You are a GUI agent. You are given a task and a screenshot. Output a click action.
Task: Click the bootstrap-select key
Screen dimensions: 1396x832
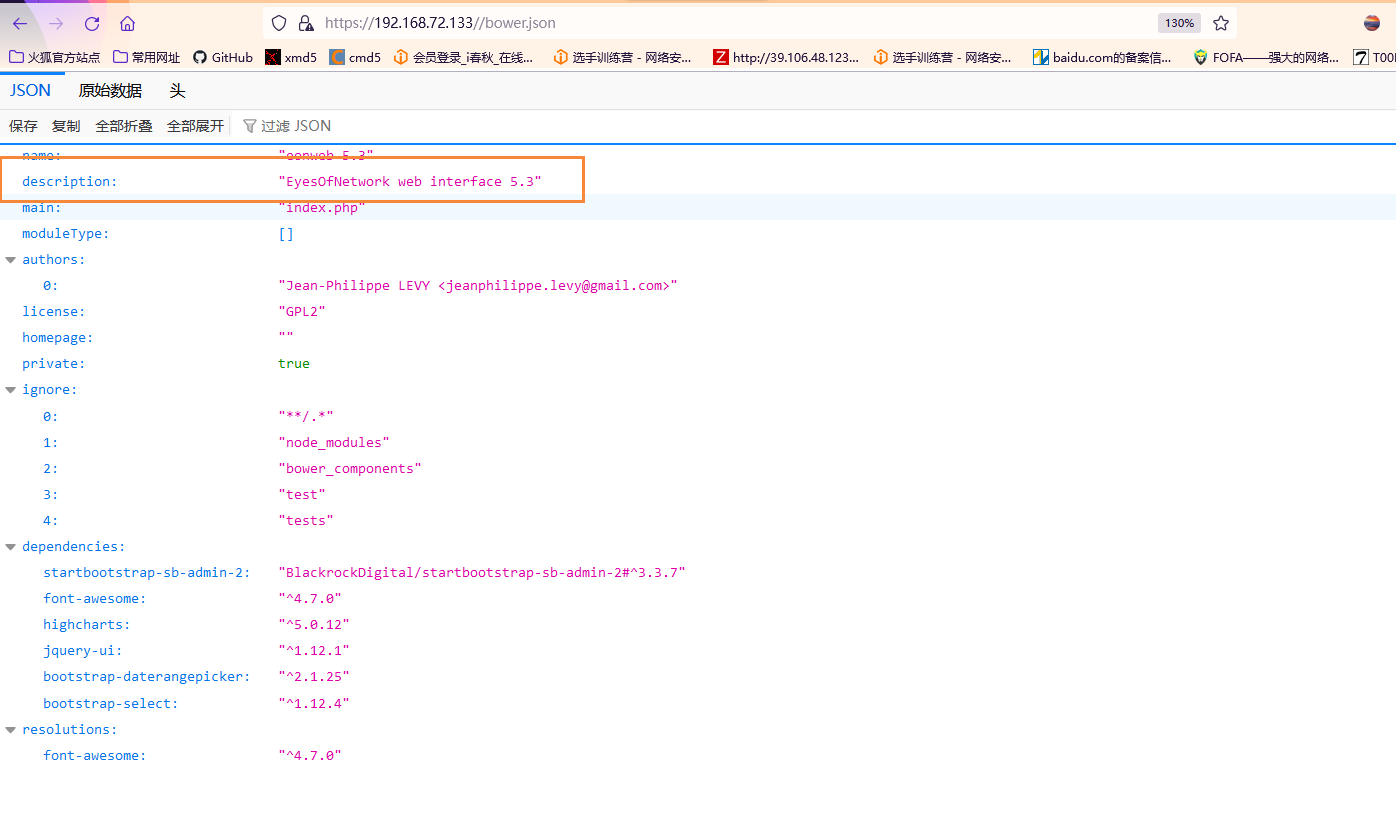click(111, 704)
